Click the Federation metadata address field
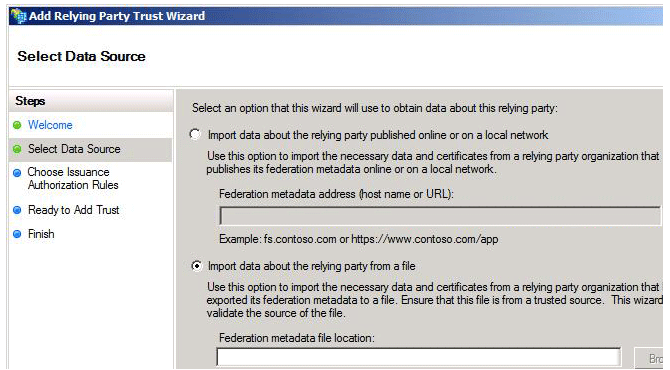This screenshot has width=670, height=370. (x=440, y=216)
